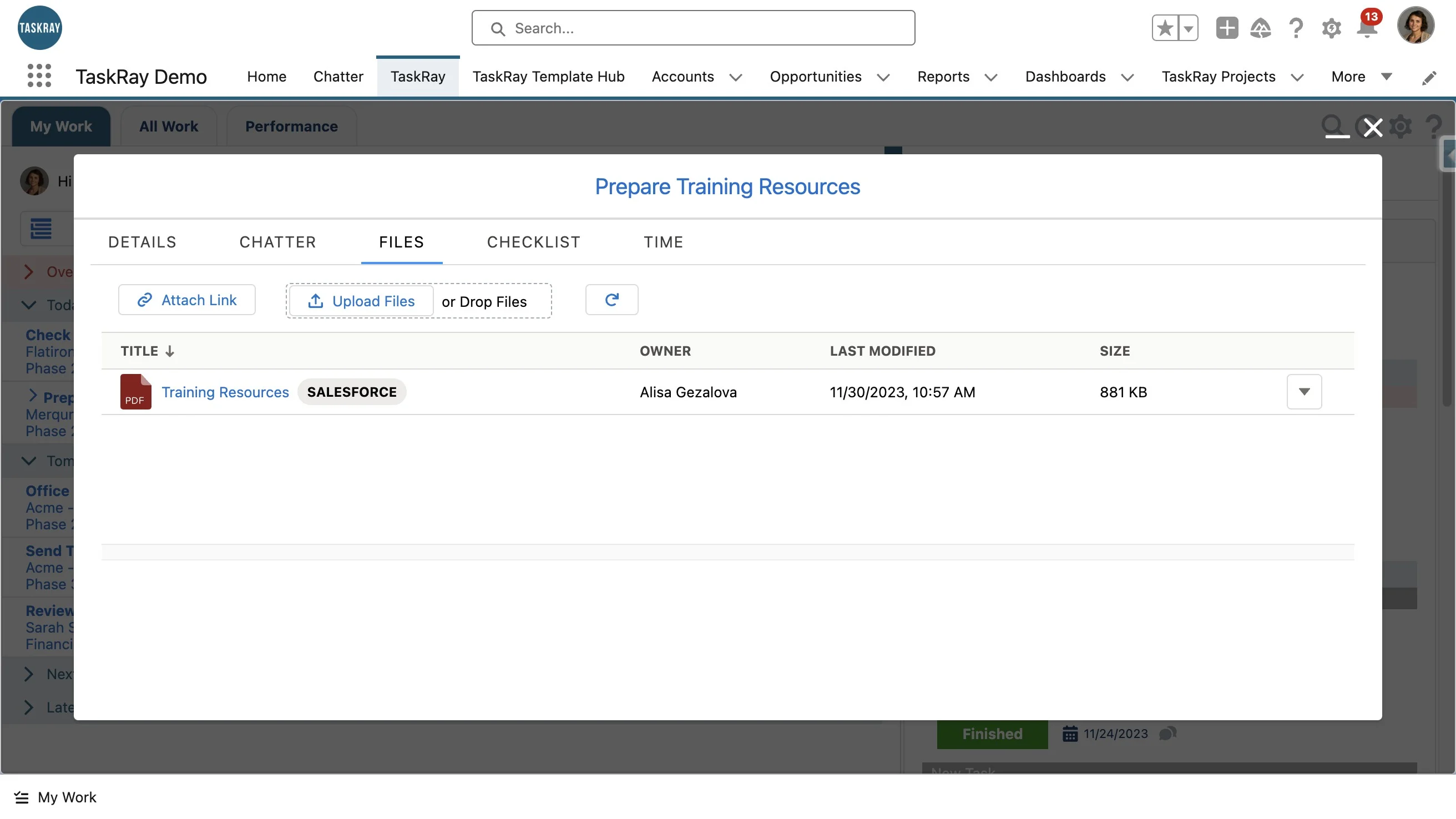Switch to the DETAILS tab
Screen dimensions: 1456x819
[x=142, y=242]
